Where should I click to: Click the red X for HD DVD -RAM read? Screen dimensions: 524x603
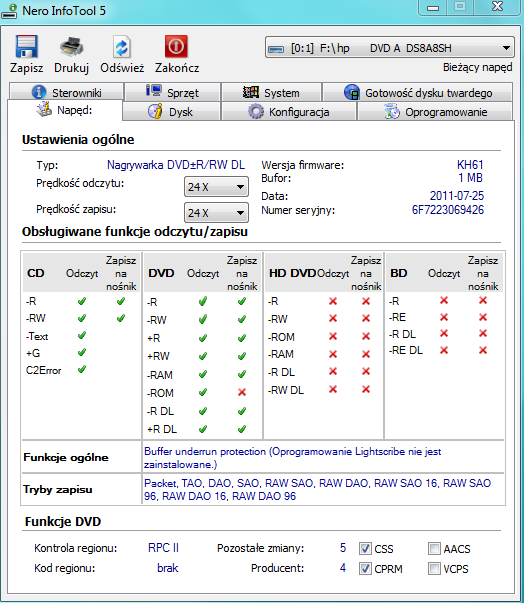pos(333,354)
